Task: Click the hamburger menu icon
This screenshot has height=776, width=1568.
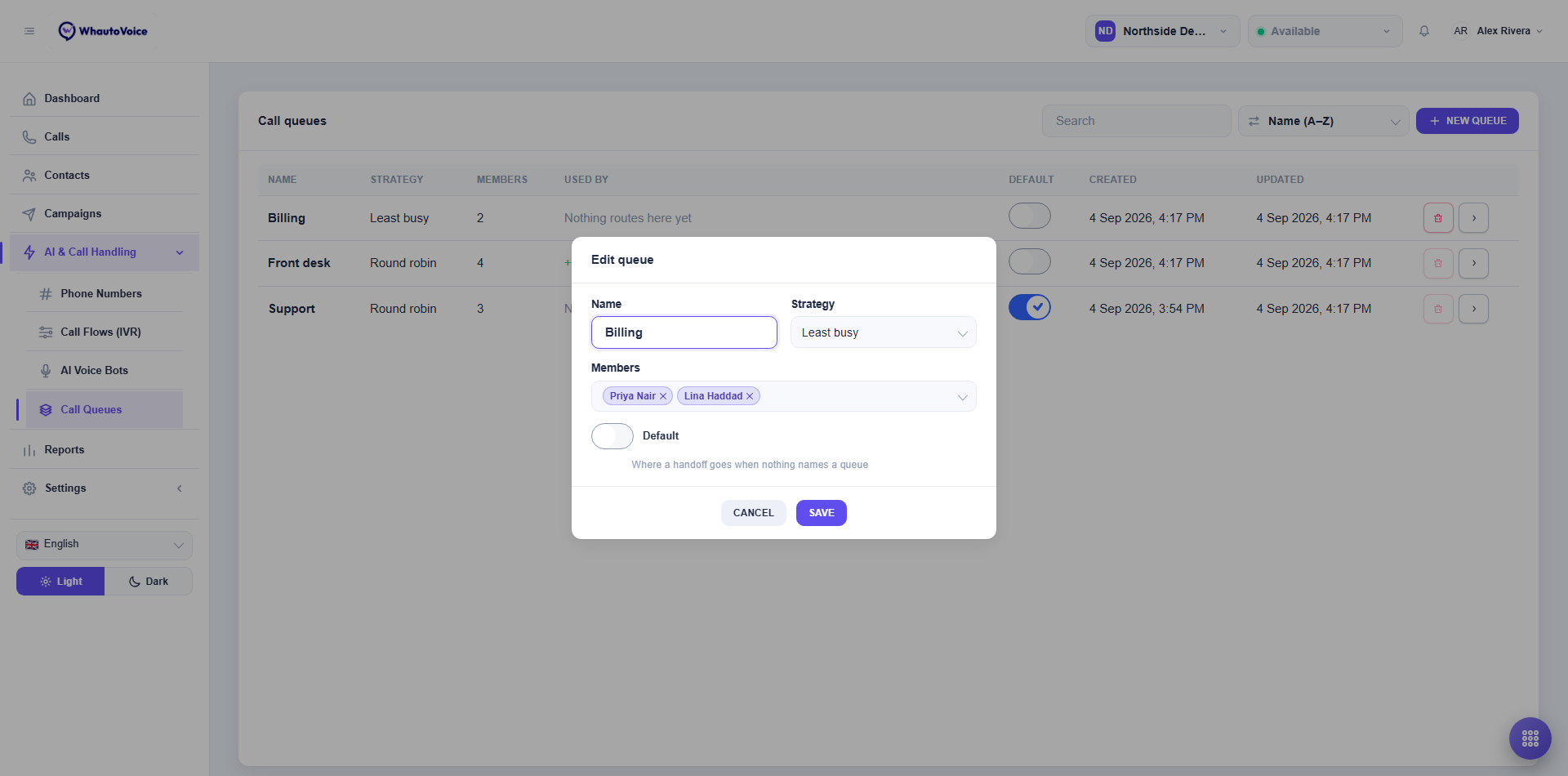Action: tap(29, 31)
